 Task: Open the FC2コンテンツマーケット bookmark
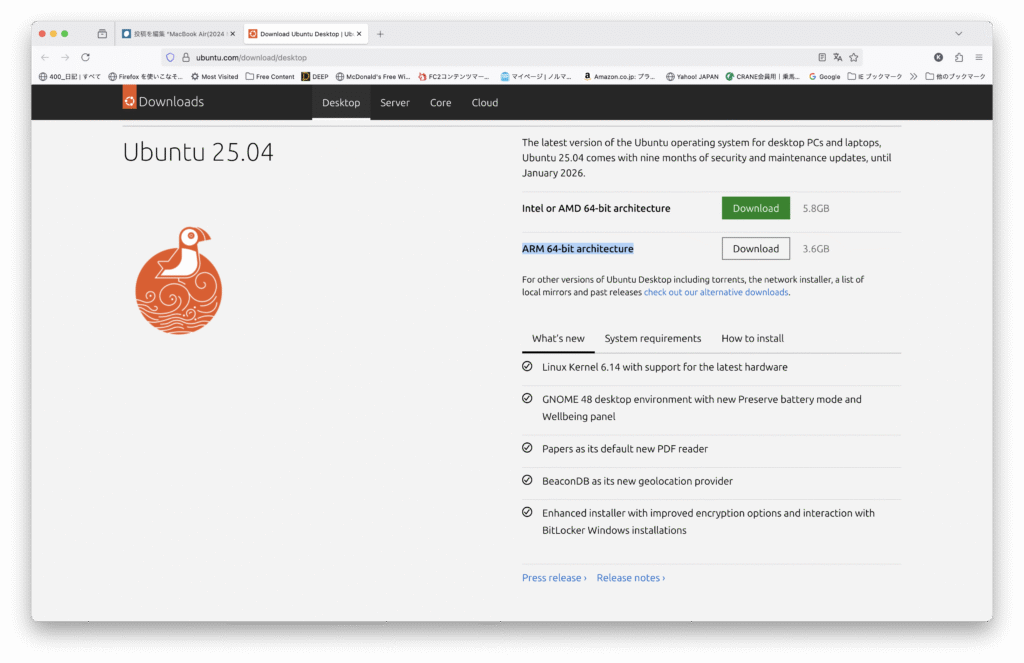tap(453, 76)
